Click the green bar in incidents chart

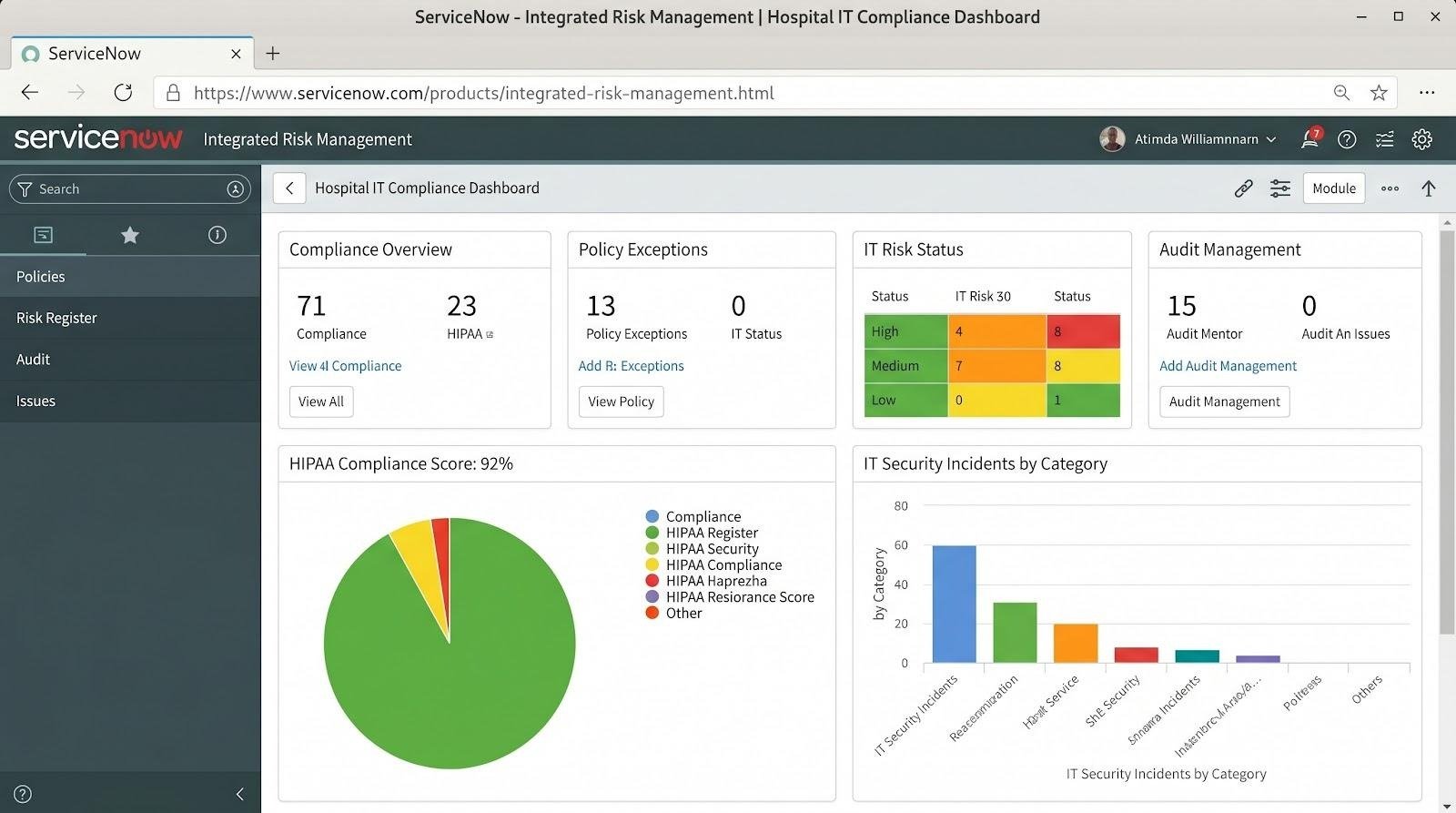coord(1015,633)
